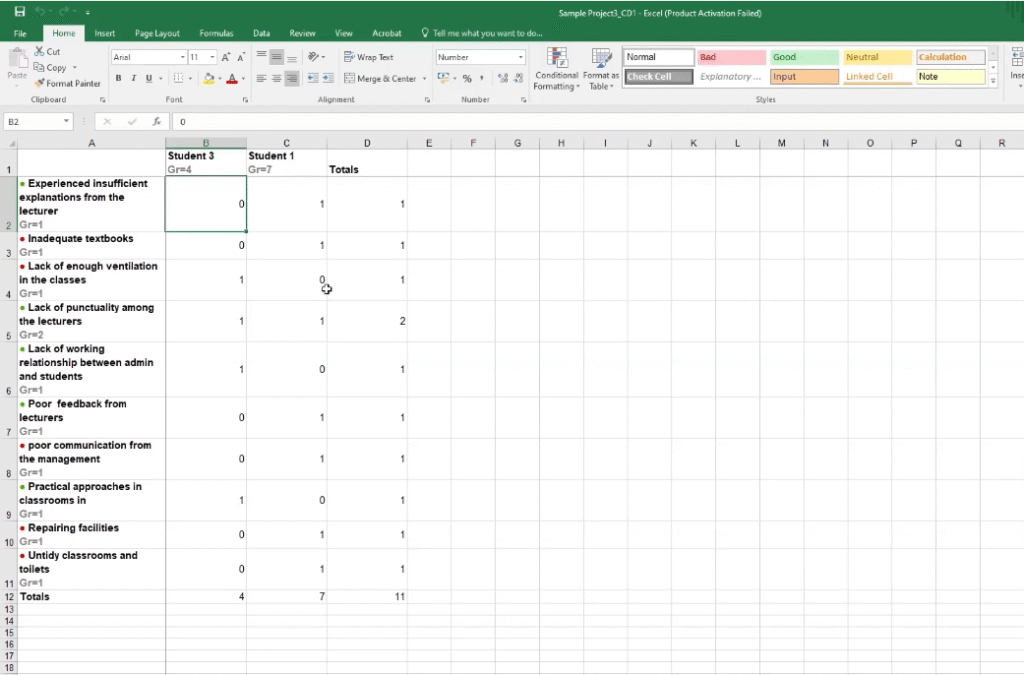The image size is (1024, 675).
Task: Switch to the Formulas ribbon tab
Action: point(216,33)
